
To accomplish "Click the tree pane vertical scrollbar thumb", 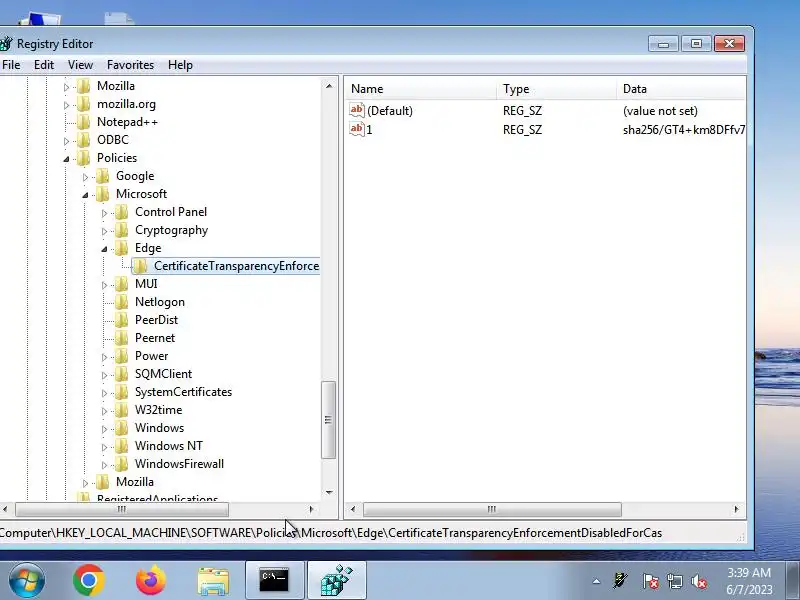I will pos(329,420).
